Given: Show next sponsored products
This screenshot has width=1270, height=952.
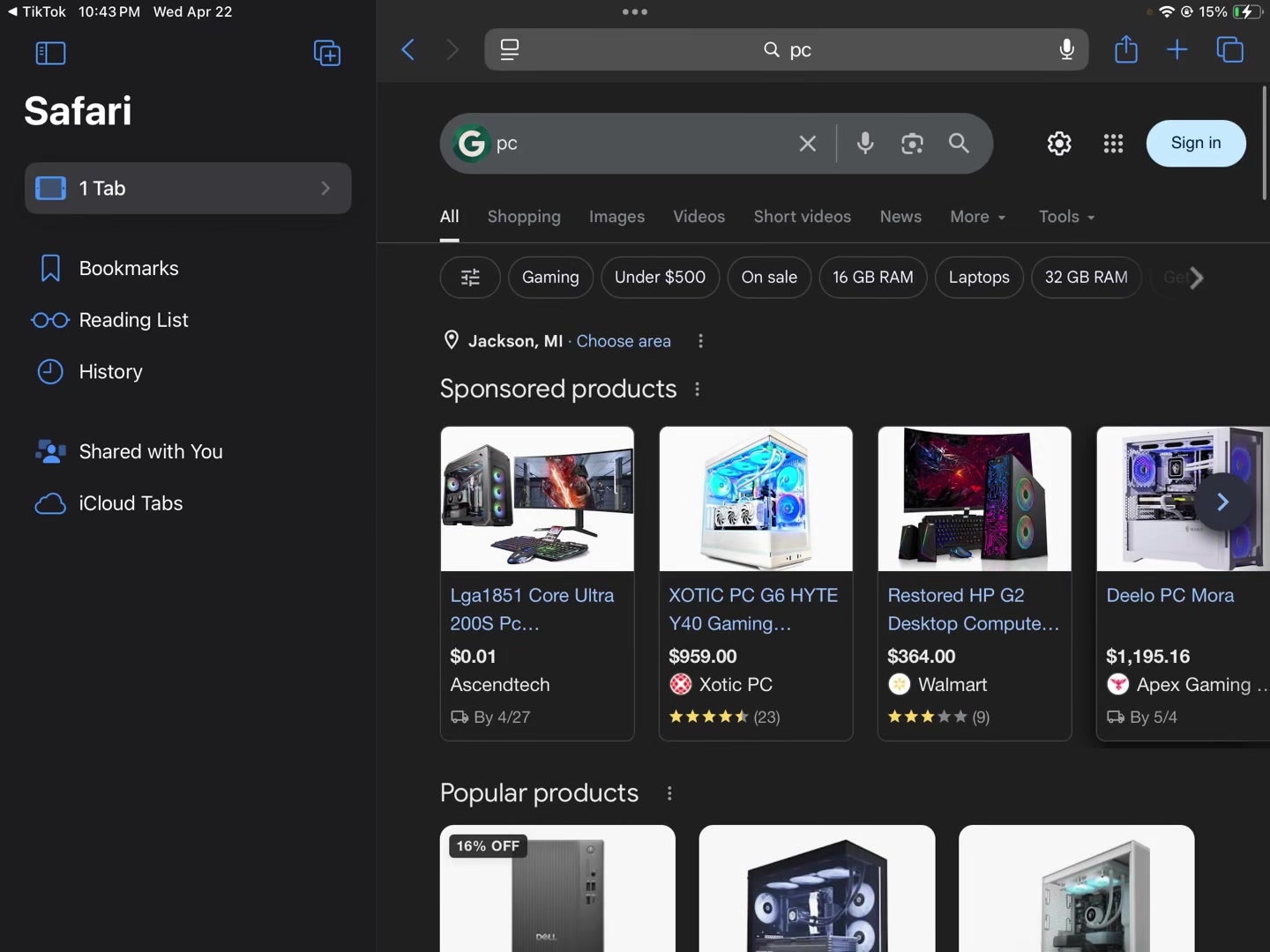Looking at the screenshot, I should tap(1222, 502).
